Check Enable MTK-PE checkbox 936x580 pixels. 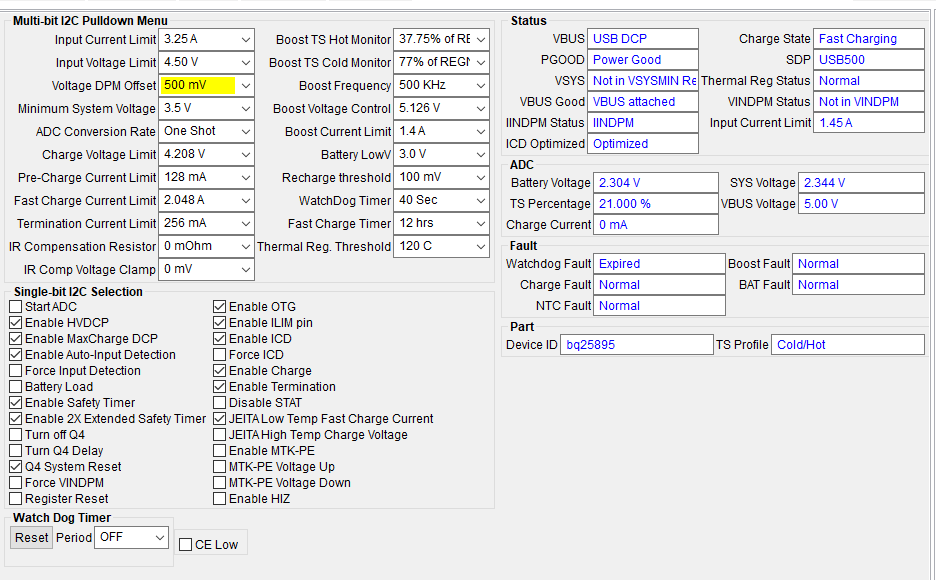click(220, 451)
